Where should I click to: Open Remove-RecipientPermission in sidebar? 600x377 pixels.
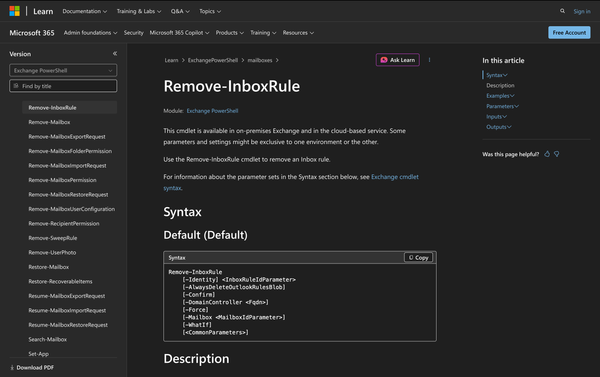pos(64,224)
